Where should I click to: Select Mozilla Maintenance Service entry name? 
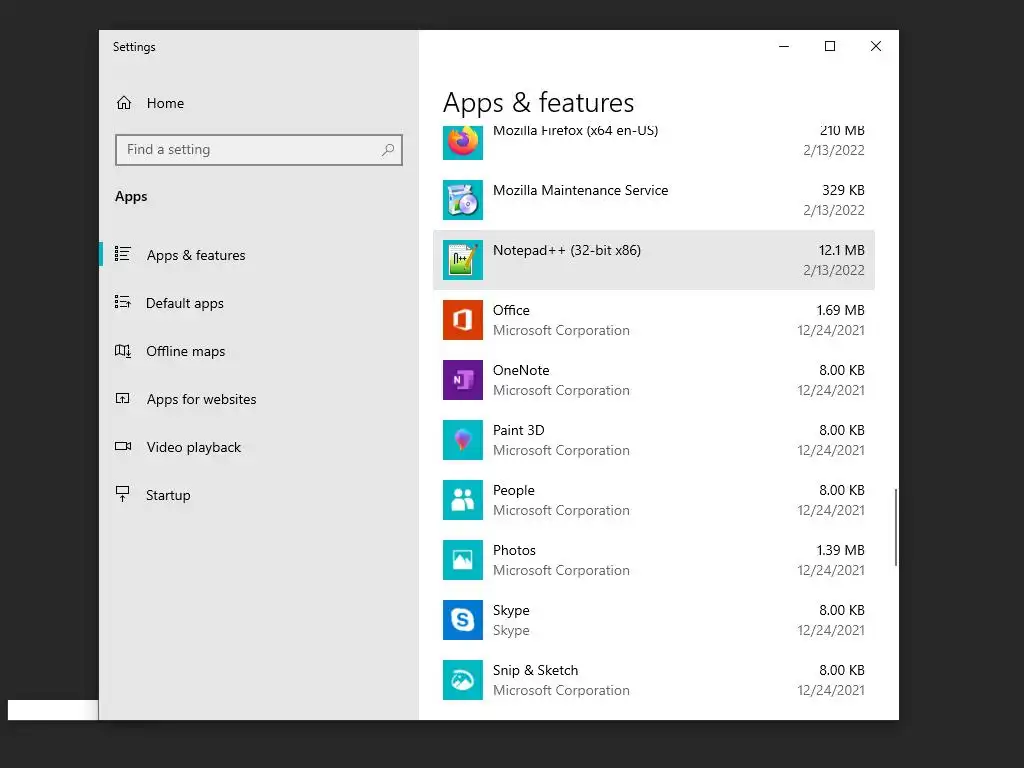pos(581,190)
